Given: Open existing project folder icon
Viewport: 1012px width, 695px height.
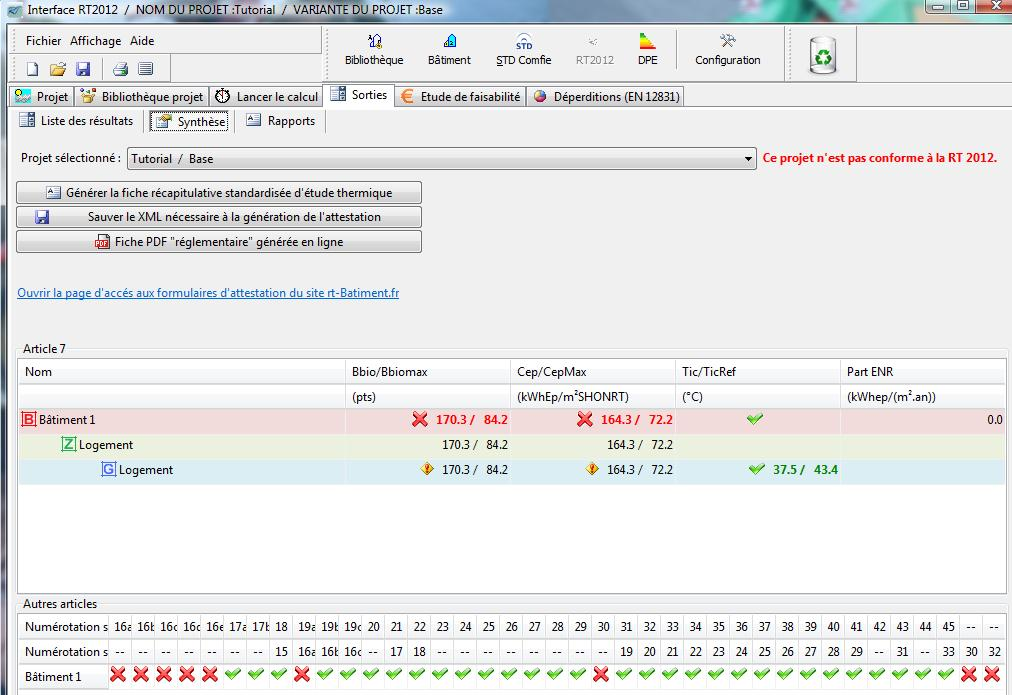Looking at the screenshot, I should (x=58, y=69).
